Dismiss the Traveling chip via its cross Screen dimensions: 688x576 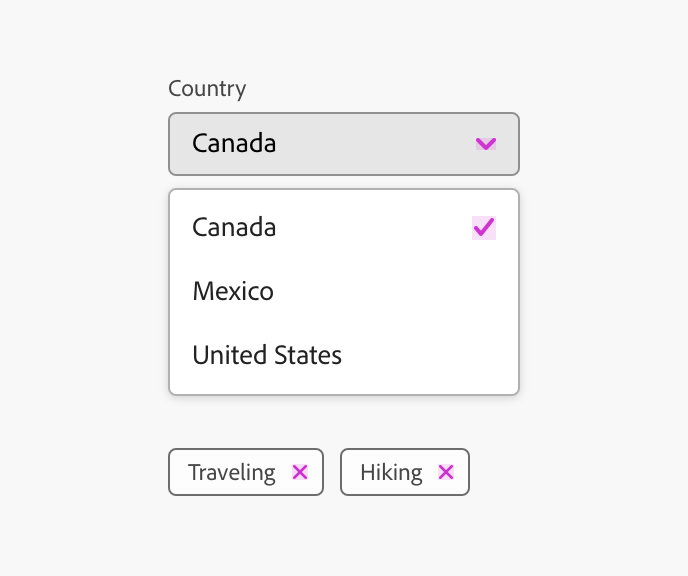(x=300, y=472)
